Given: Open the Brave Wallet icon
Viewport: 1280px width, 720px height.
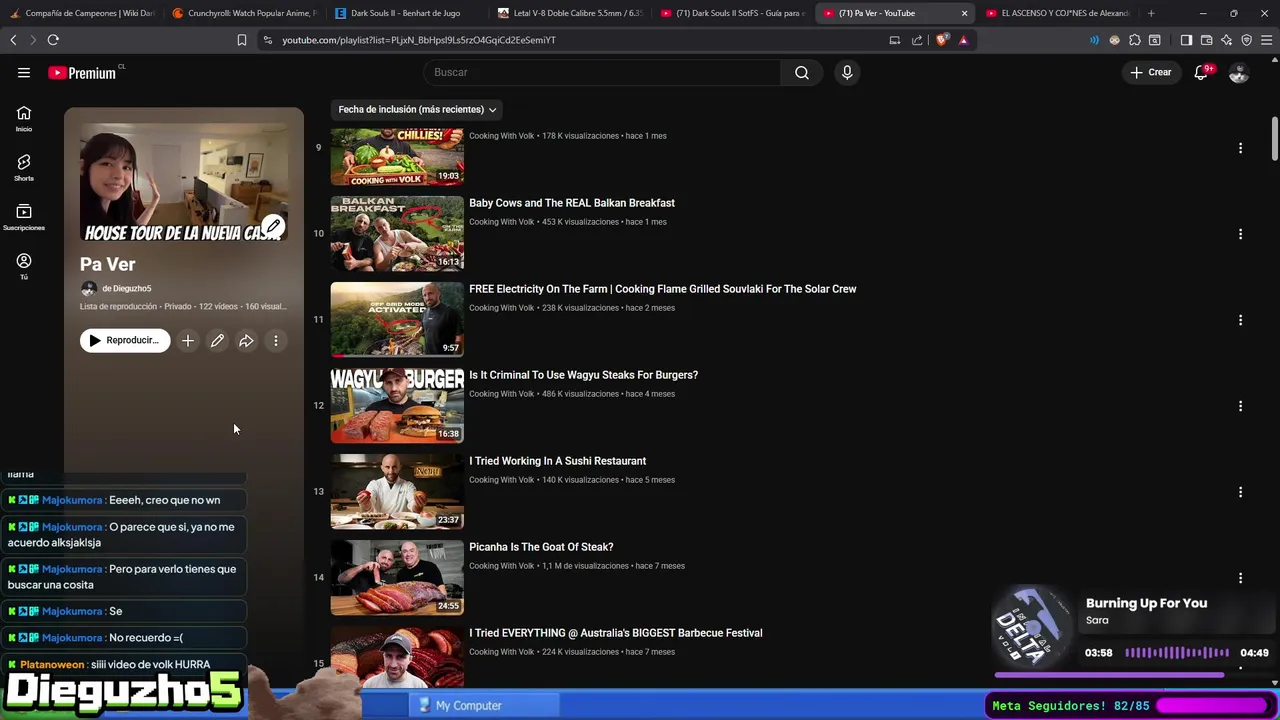Looking at the screenshot, I should coord(1207,40).
